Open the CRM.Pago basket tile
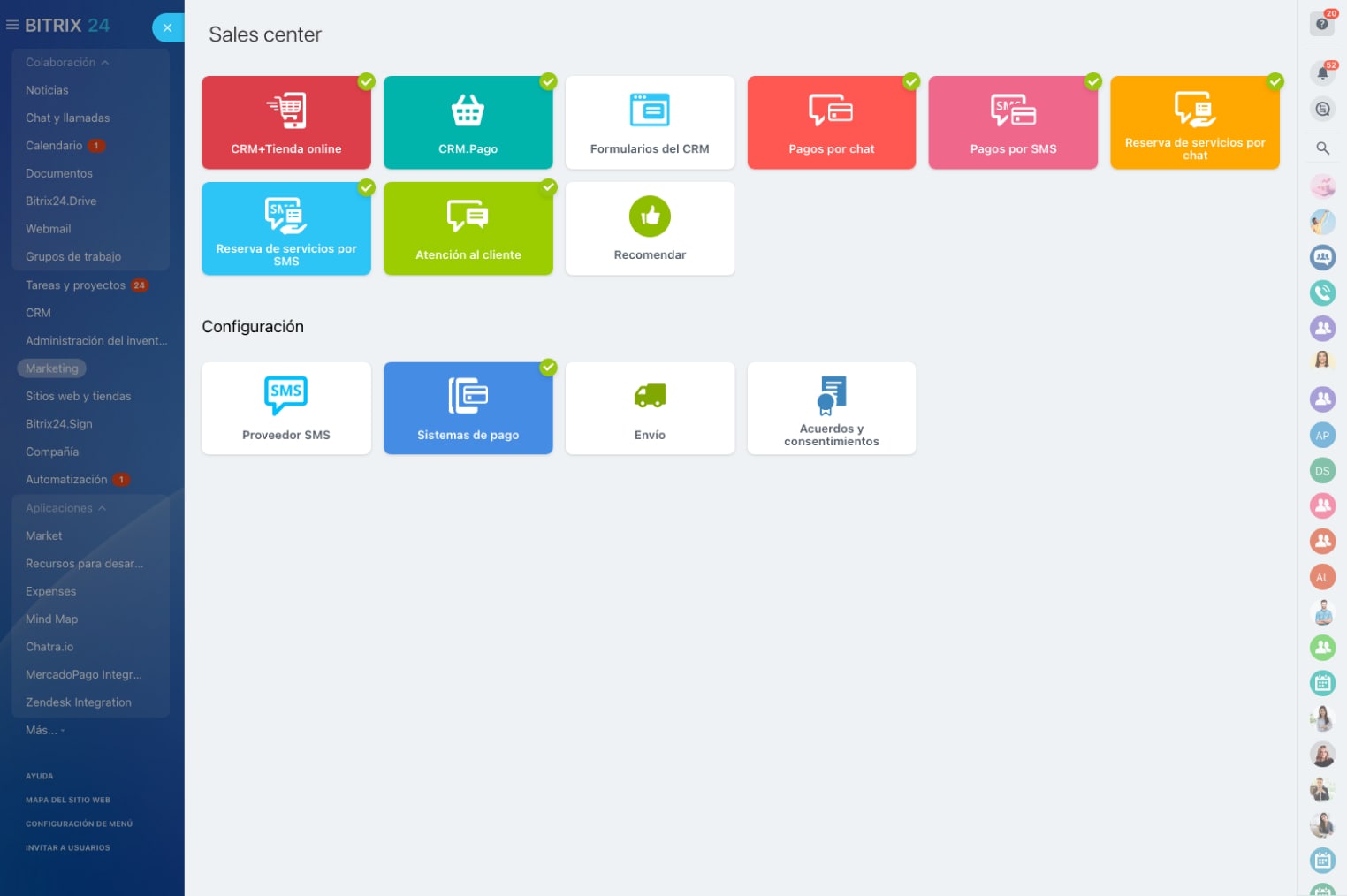Screen dimensions: 1347x896 click(x=468, y=123)
